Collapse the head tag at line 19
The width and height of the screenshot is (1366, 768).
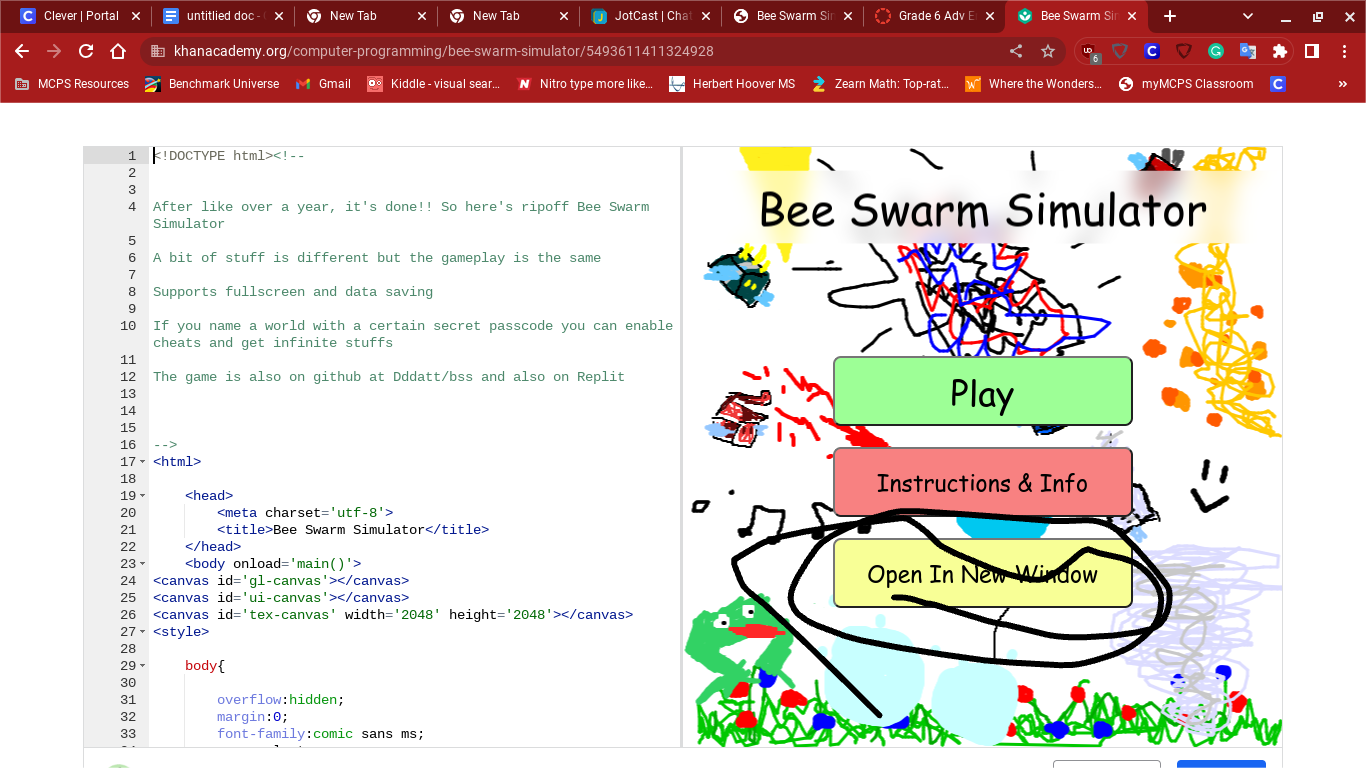[143, 496]
